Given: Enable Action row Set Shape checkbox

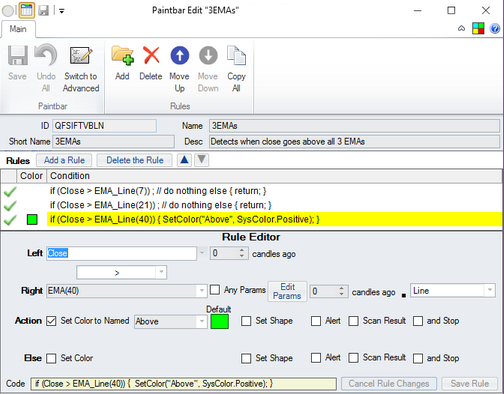Looking at the screenshot, I should click(246, 321).
